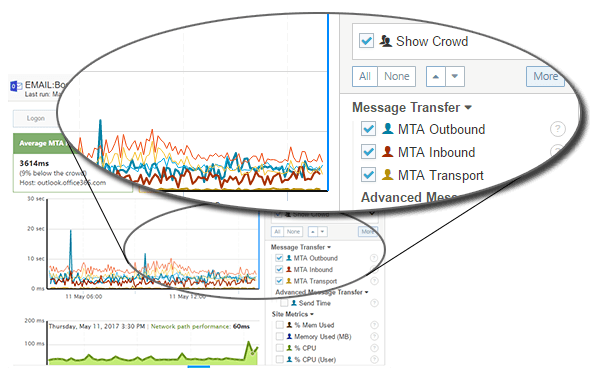Screen dimensions: 590x380
Task: Click the blue Memory Used (MB) person icon
Action: point(289,336)
